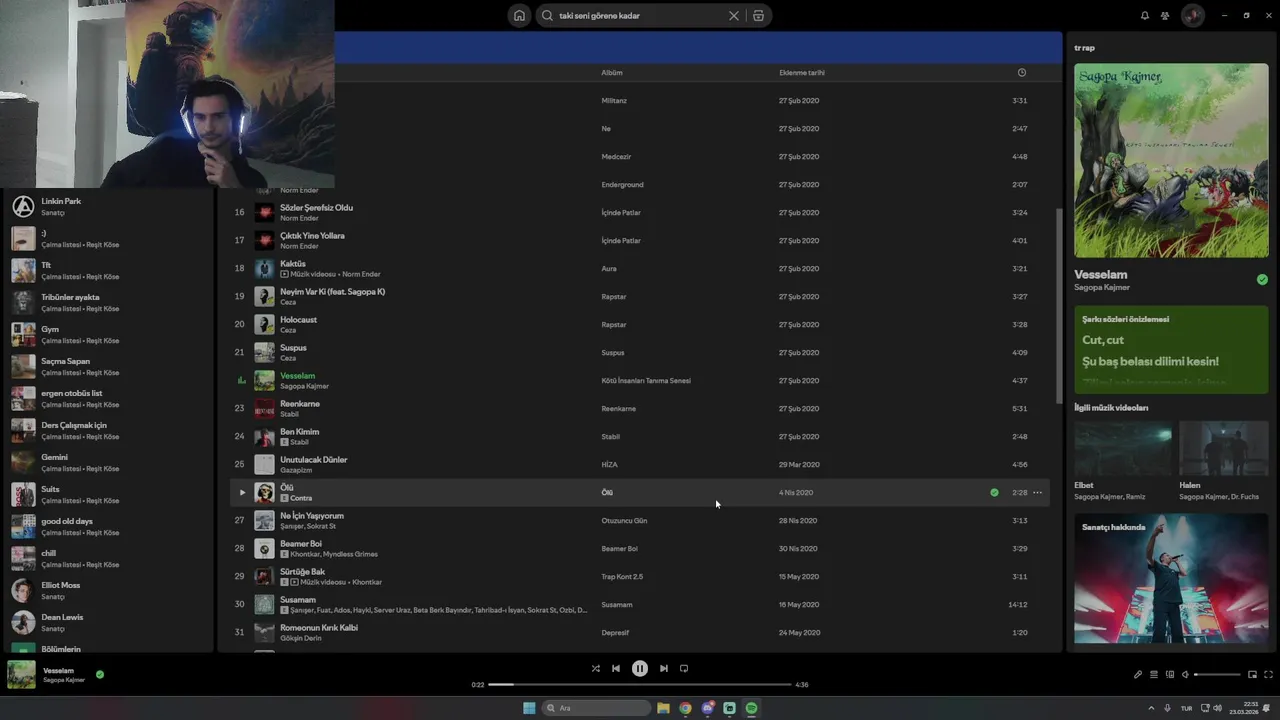Skip to the previous track
The width and height of the screenshot is (1280, 720).
pos(616,669)
